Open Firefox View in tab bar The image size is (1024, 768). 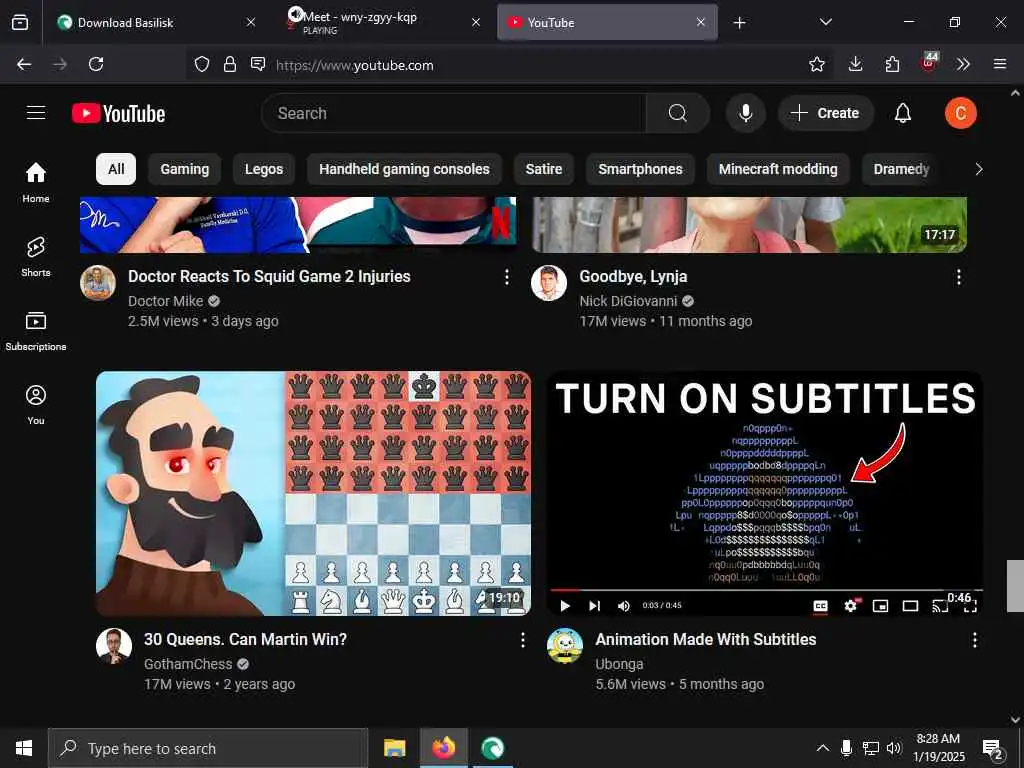tap(20, 22)
